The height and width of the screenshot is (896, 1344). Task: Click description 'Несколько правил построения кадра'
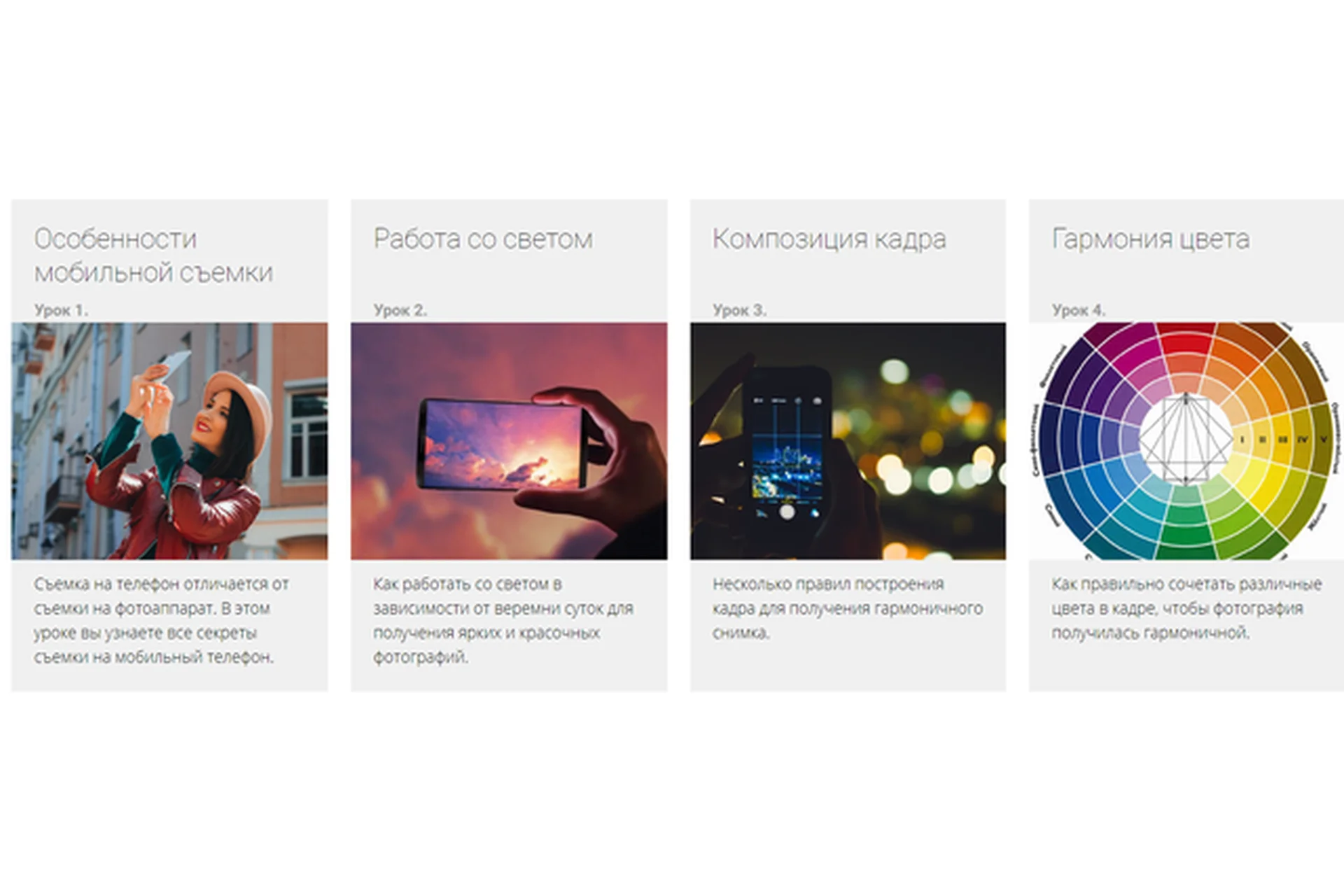click(848, 608)
